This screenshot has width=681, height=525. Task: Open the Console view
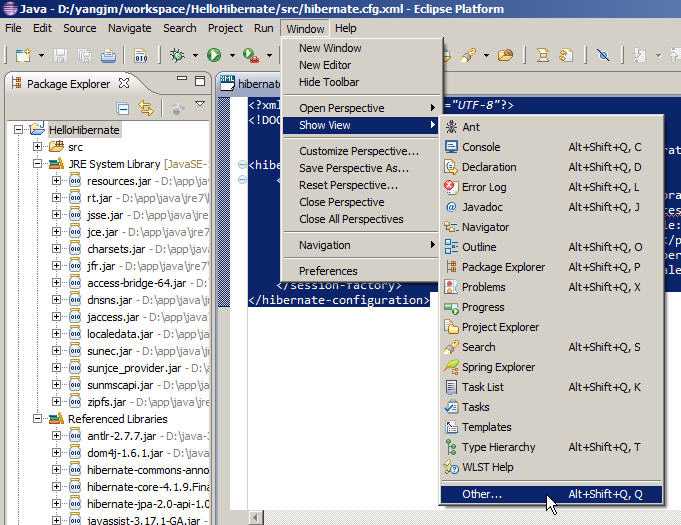(x=552, y=147)
